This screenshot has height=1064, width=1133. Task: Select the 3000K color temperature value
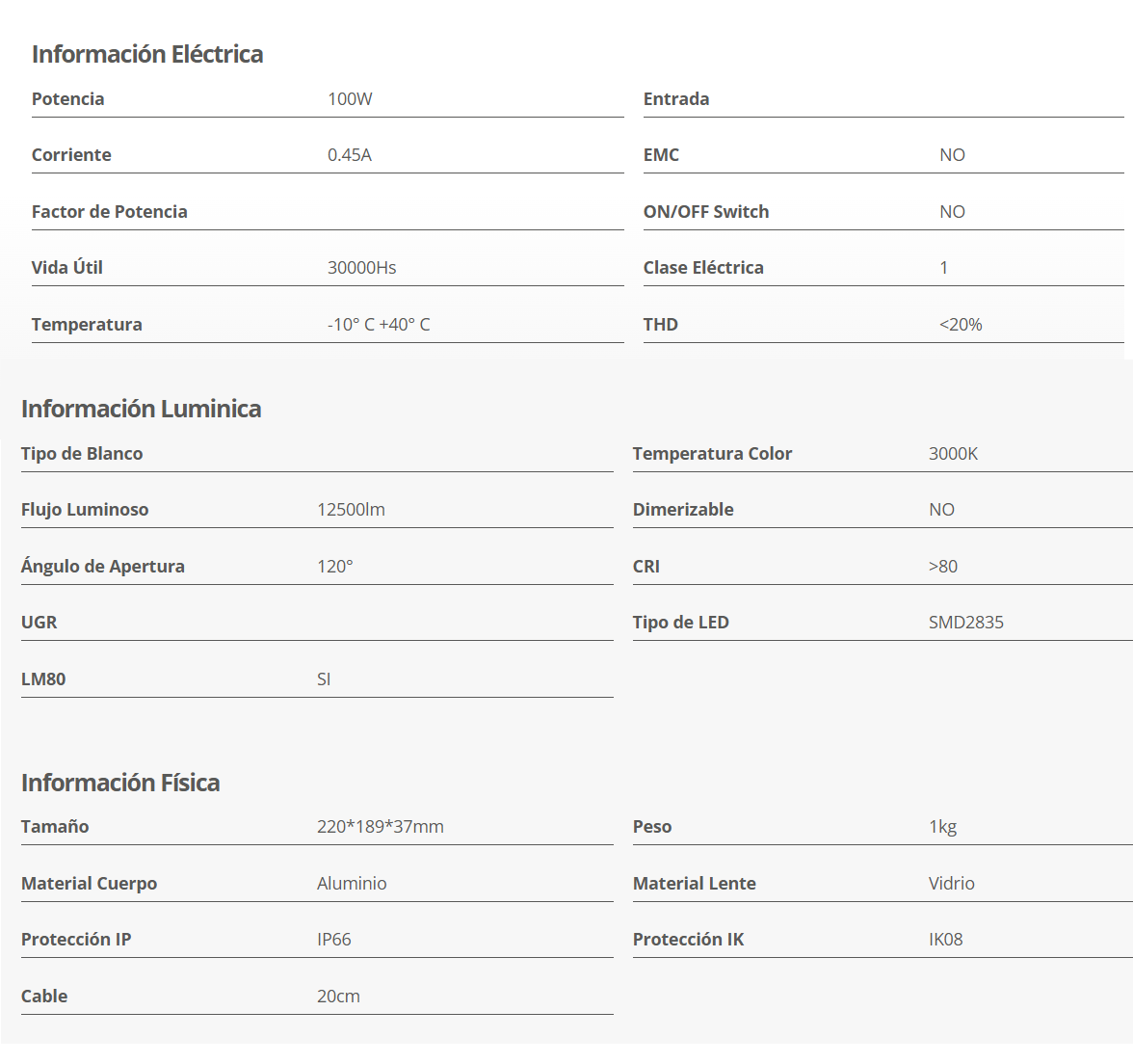953,454
